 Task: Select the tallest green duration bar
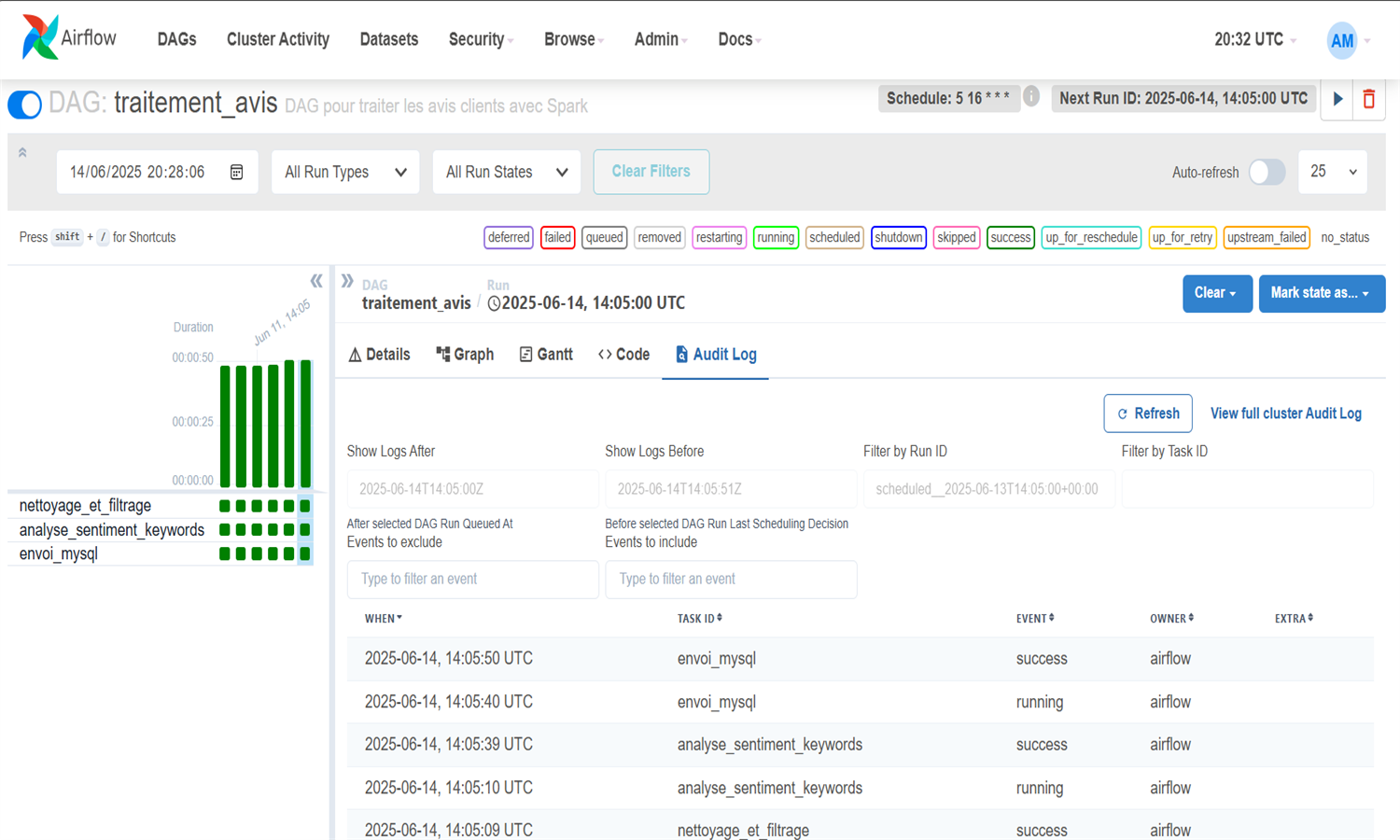(x=305, y=424)
